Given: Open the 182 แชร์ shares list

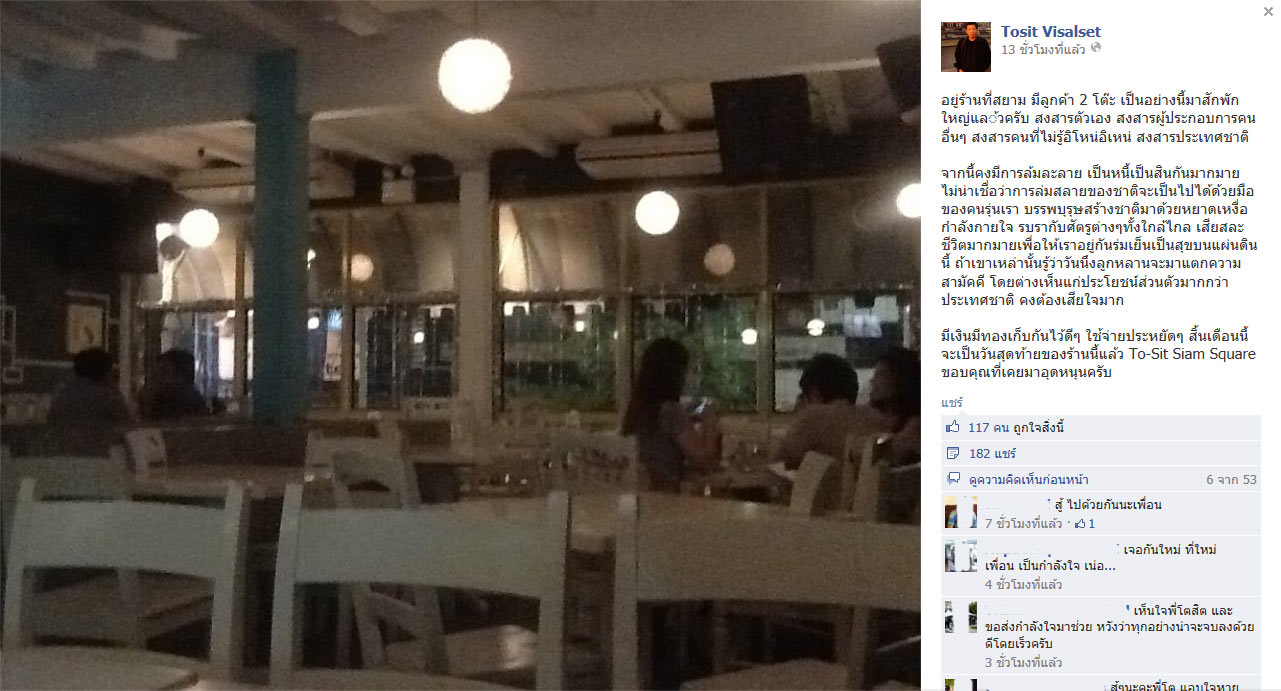Looking at the screenshot, I should 990,453.
